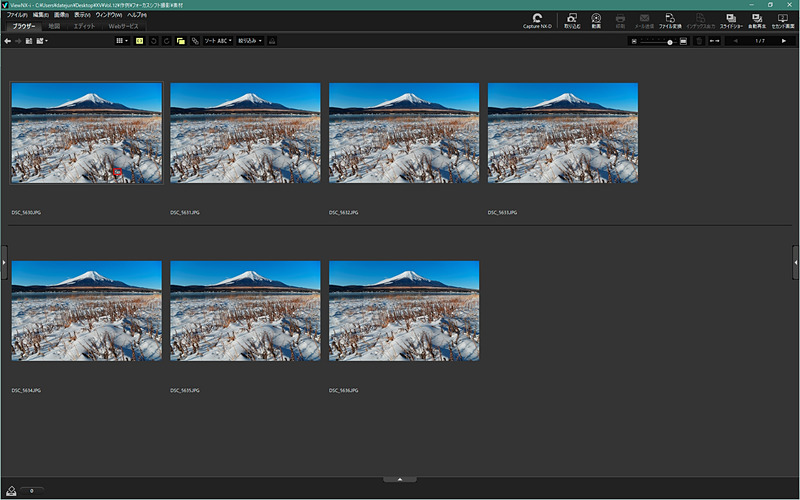The height and width of the screenshot is (500, 800).
Task: Expand the 絞り込み filter dropdown
Action: pyautogui.click(x=250, y=41)
